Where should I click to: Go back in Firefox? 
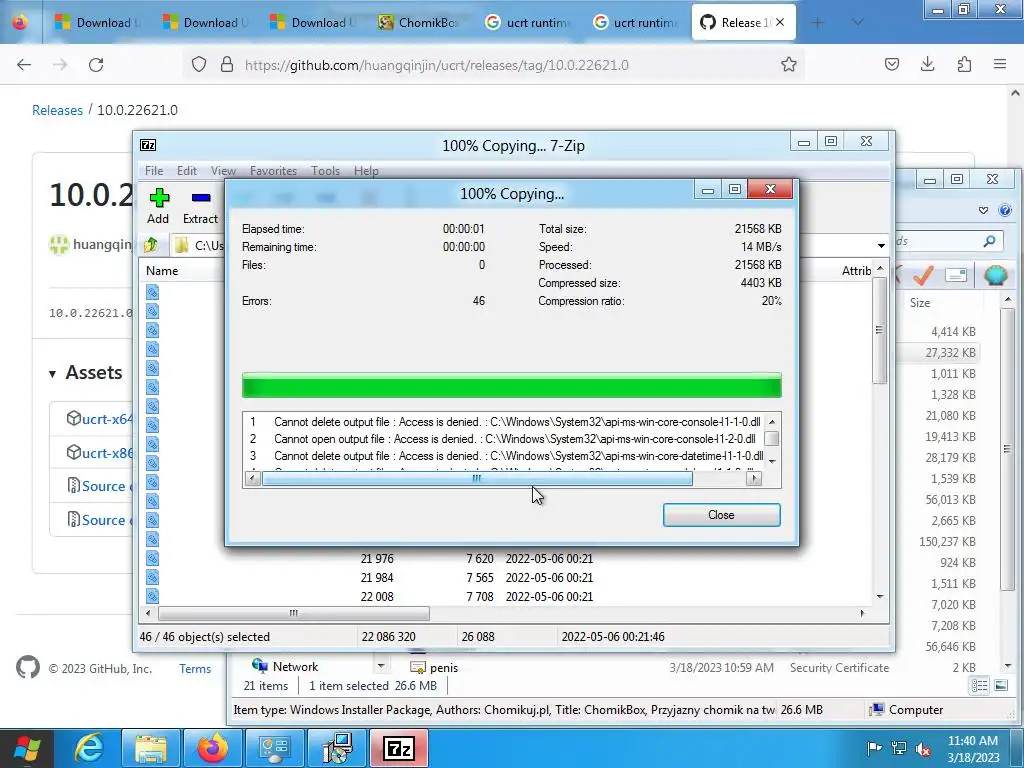click(24, 65)
